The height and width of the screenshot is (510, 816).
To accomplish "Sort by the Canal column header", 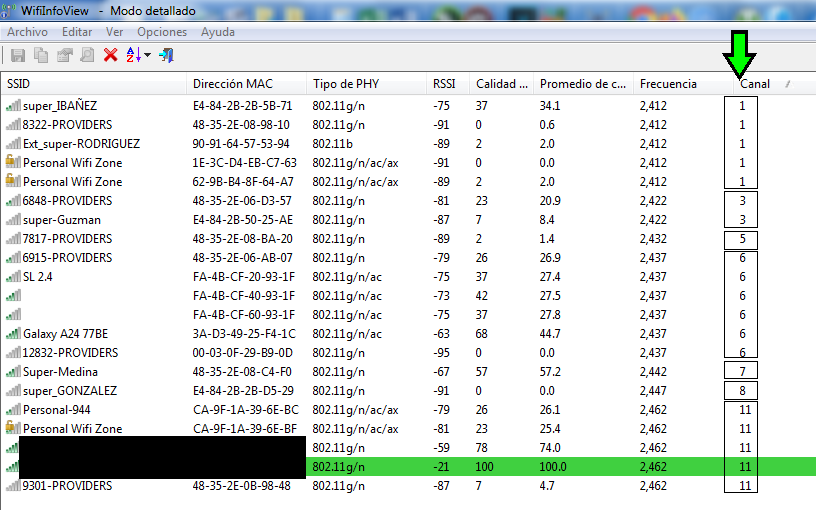I will click(754, 84).
